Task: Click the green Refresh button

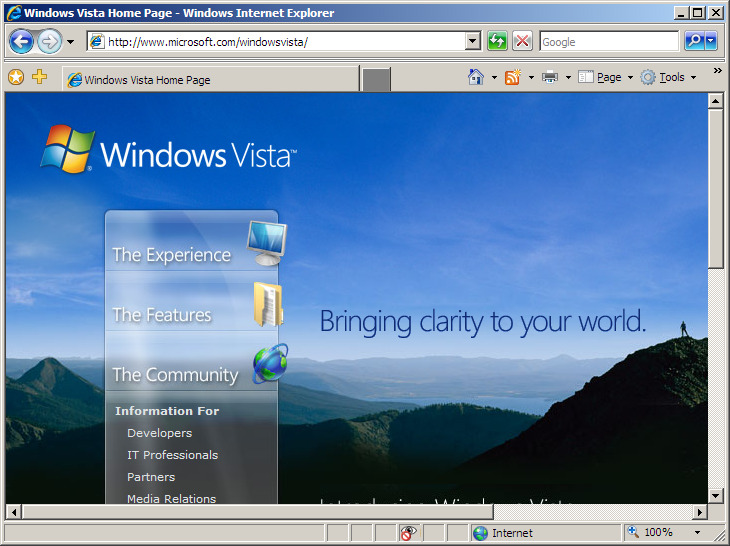Action: click(497, 41)
